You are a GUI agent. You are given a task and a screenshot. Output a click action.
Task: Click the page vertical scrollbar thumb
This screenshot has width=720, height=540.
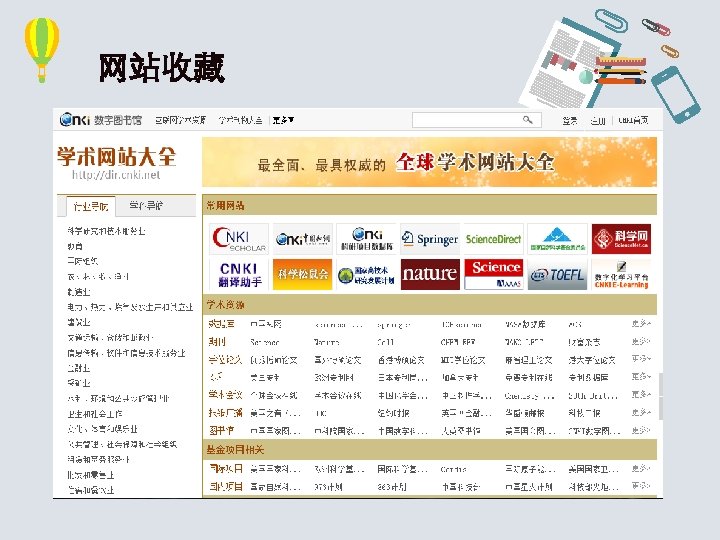(x=661, y=396)
